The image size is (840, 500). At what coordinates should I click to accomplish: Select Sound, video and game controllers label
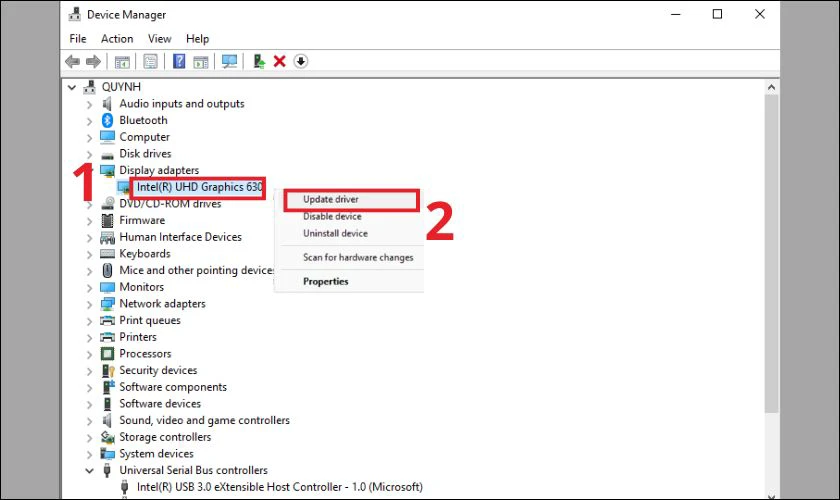(x=204, y=420)
